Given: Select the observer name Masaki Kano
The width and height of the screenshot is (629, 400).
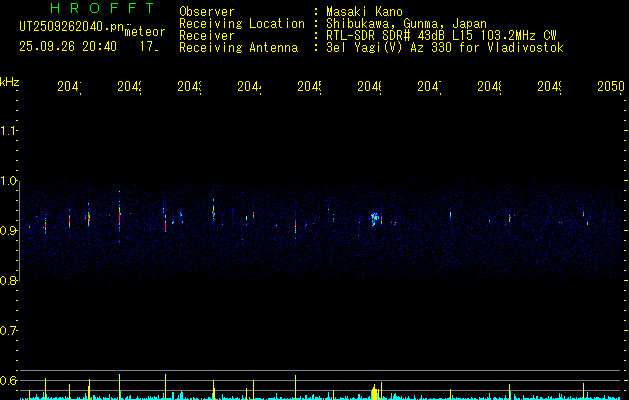Looking at the screenshot, I should [x=364, y=12].
